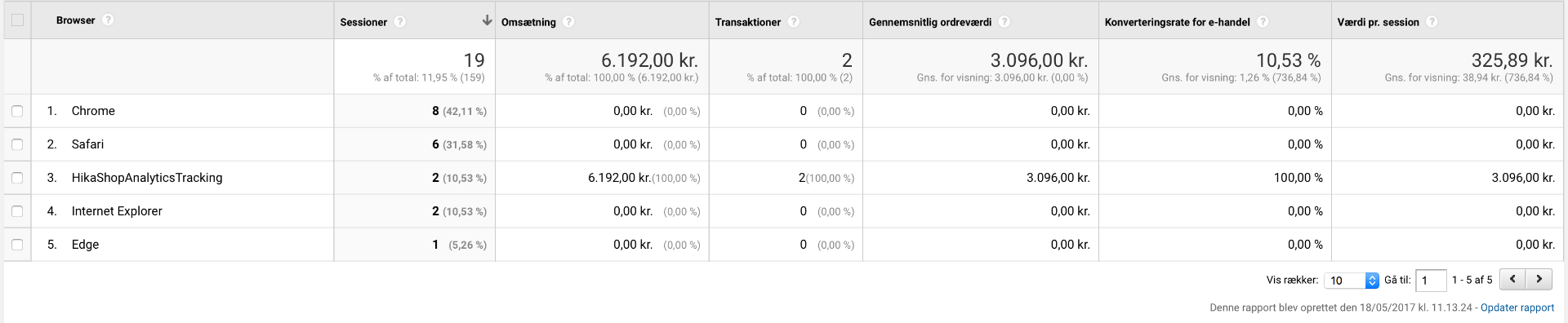Open the Vis rækker rows dropdown

coord(1352,280)
